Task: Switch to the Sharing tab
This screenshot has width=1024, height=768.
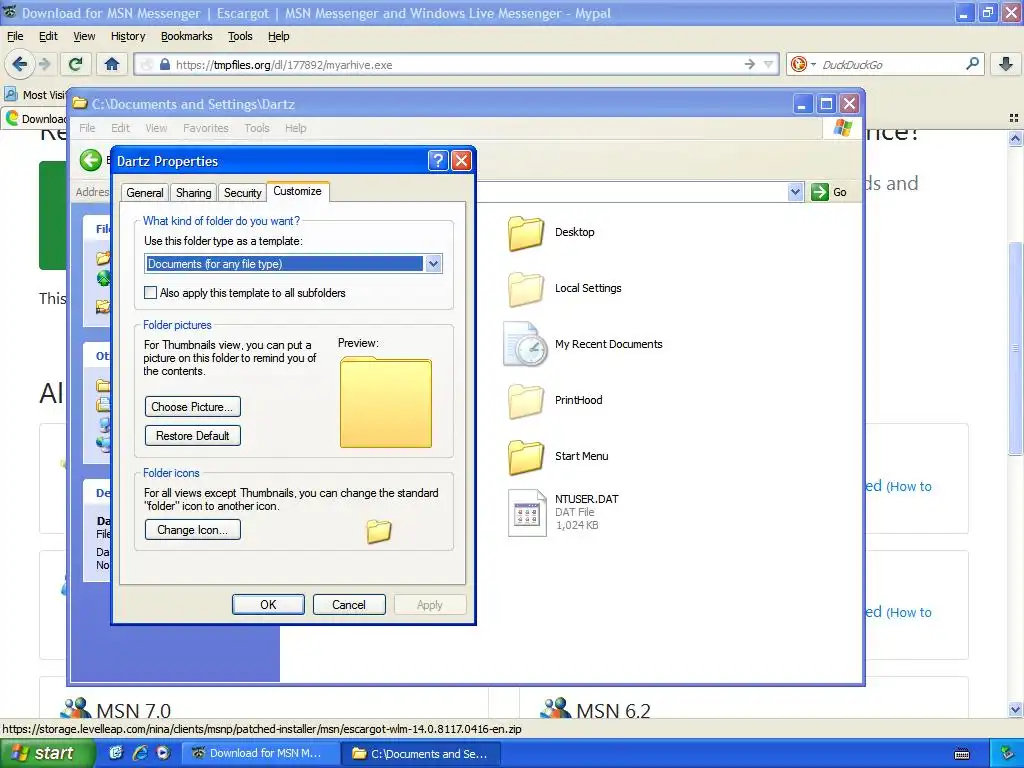Action: (193, 193)
